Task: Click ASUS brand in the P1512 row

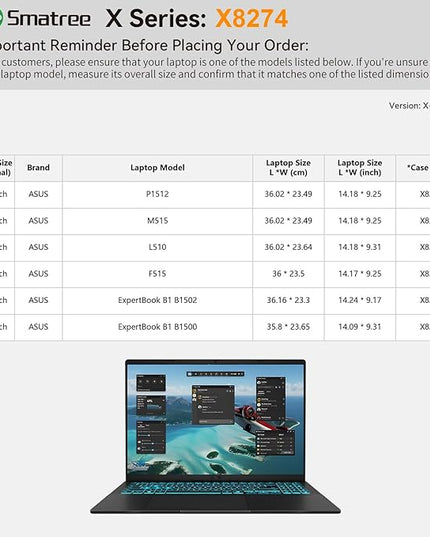Action: pyautogui.click(x=38, y=194)
